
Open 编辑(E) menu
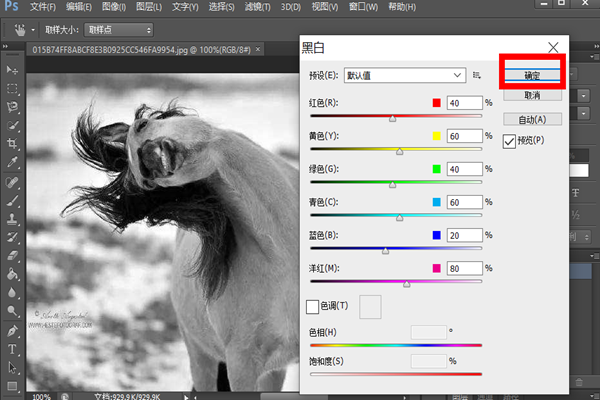pos(78,7)
